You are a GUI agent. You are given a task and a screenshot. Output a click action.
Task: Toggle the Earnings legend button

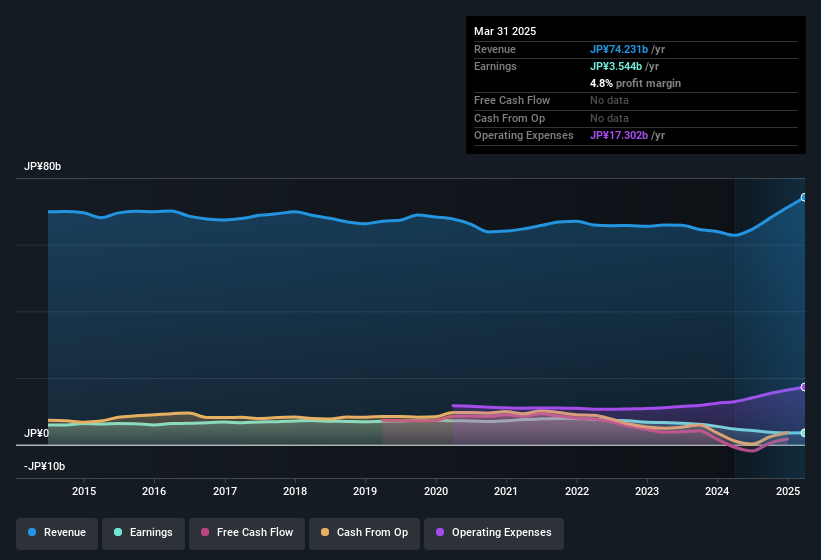[x=143, y=533]
